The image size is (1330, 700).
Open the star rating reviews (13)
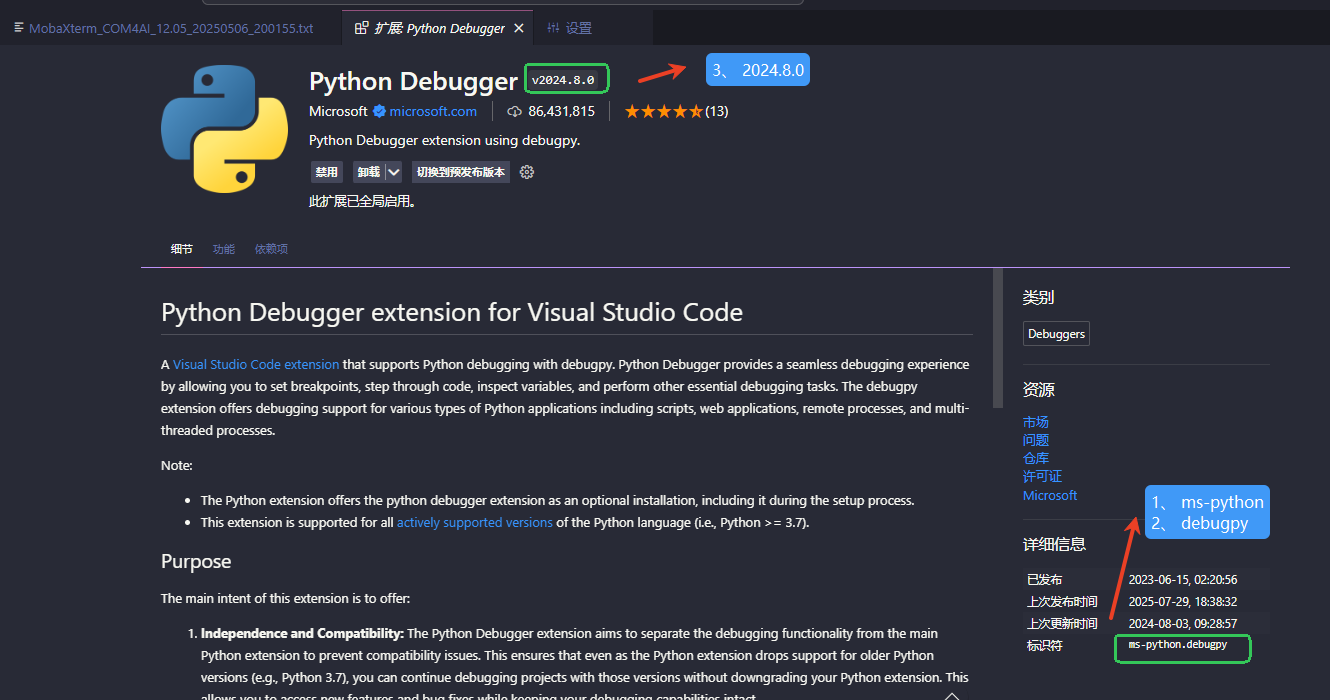pyautogui.click(x=676, y=111)
